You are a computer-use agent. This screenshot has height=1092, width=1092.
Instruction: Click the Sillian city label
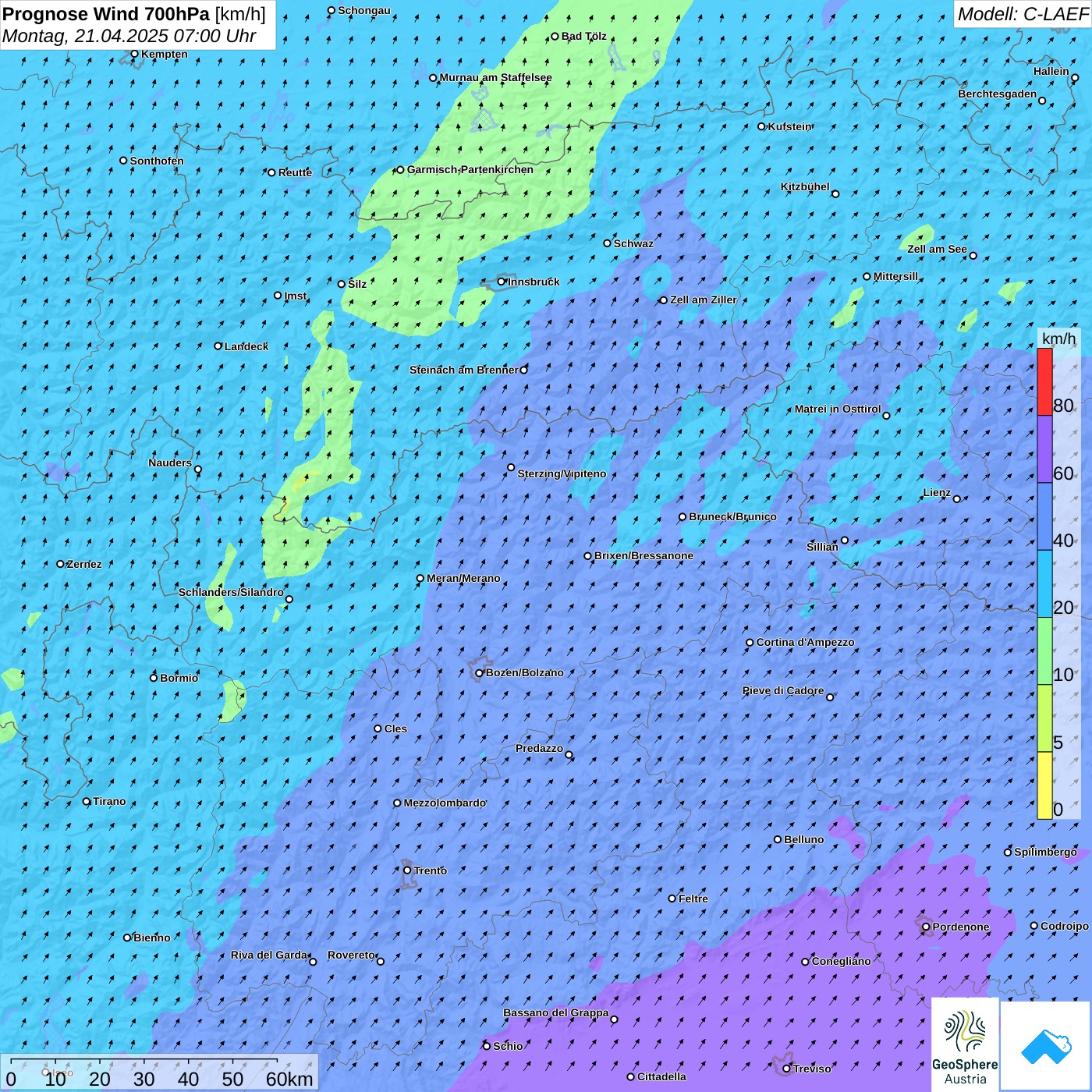pyautogui.click(x=822, y=547)
